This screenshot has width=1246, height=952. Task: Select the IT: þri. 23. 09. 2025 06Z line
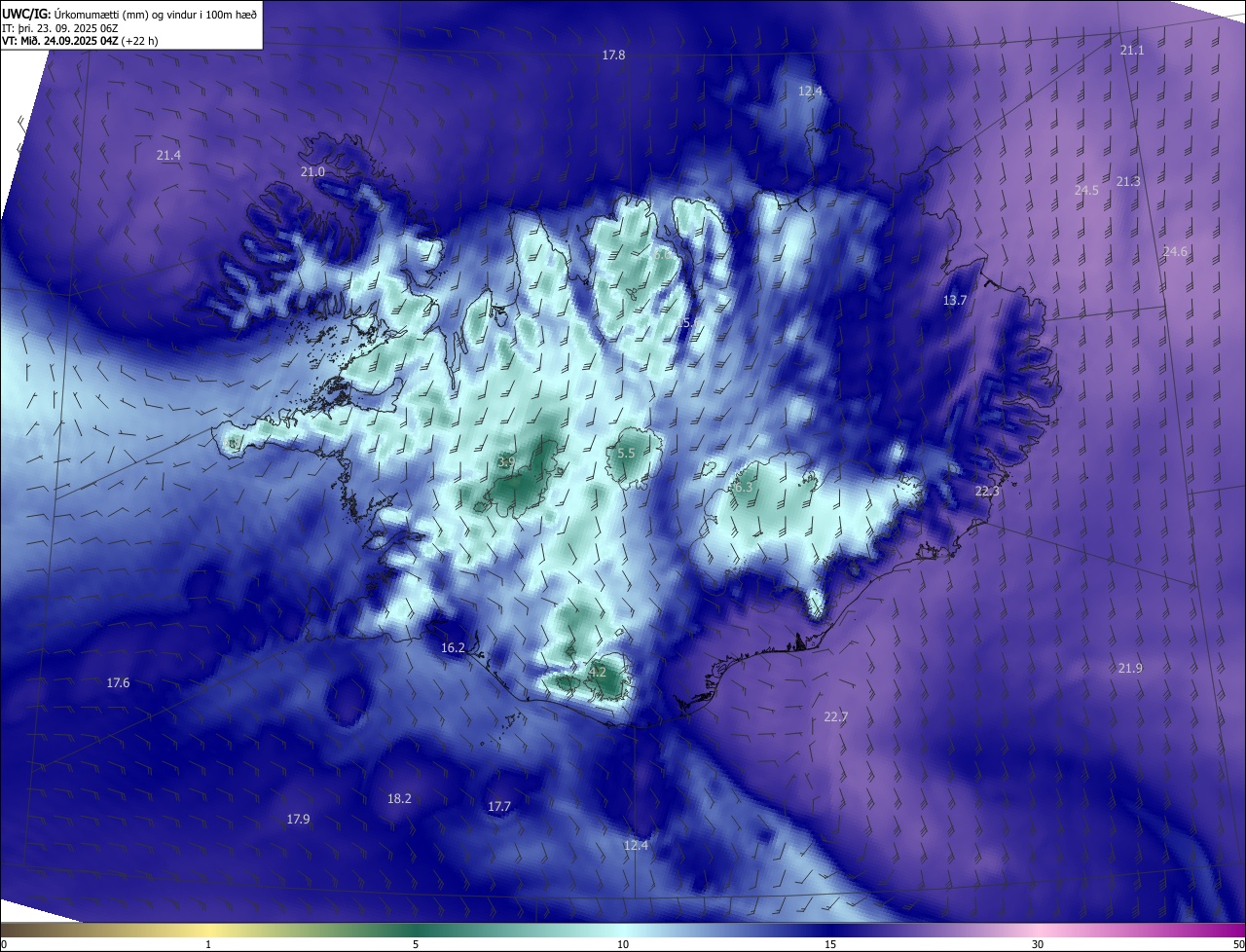[60, 28]
